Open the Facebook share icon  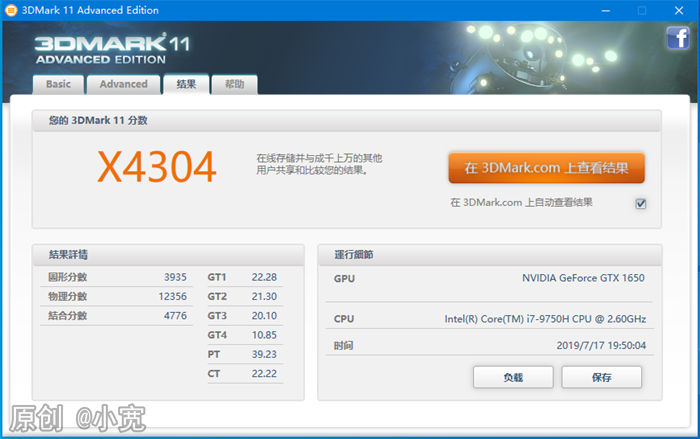coord(678,38)
